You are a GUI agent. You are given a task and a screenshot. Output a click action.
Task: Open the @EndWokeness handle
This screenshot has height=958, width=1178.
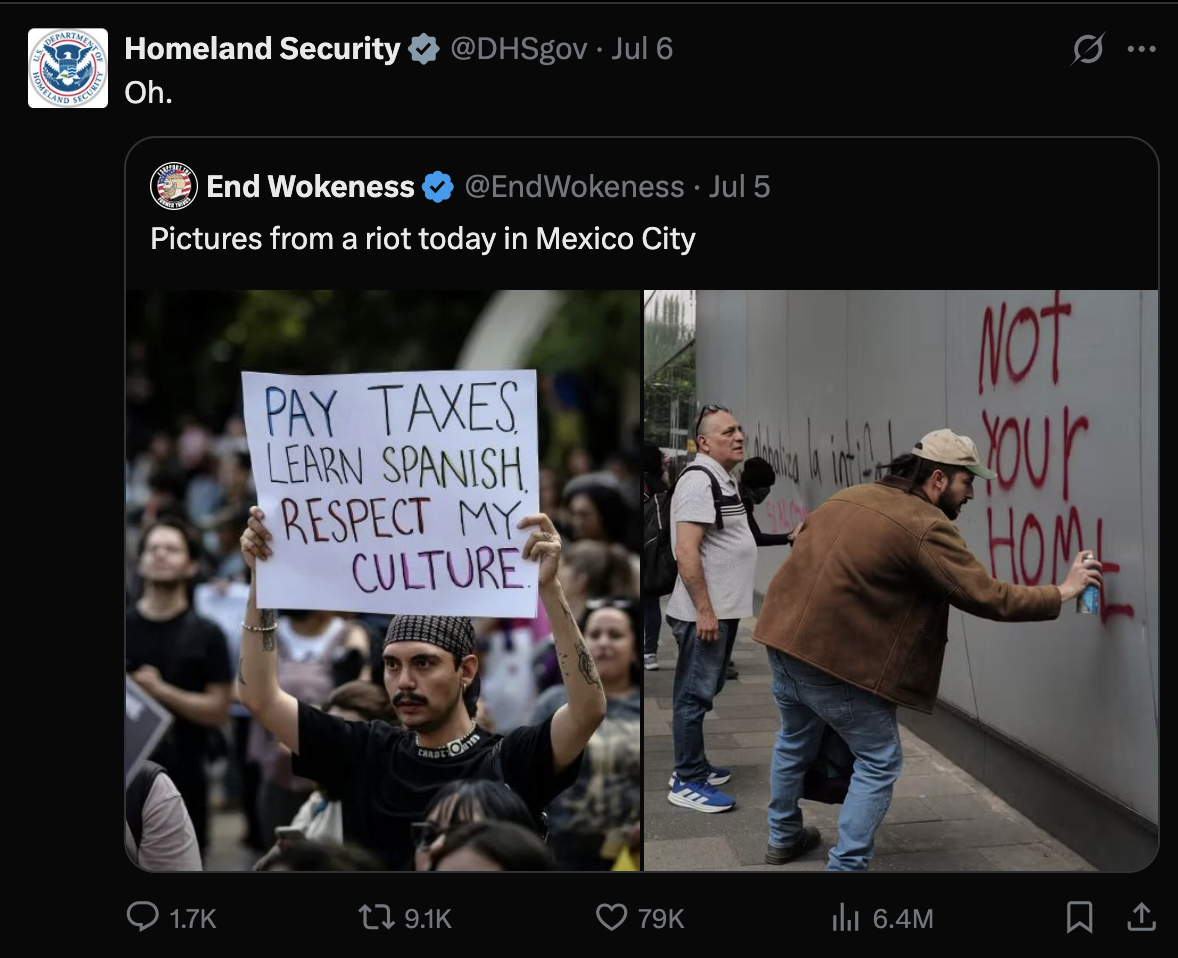(x=574, y=186)
